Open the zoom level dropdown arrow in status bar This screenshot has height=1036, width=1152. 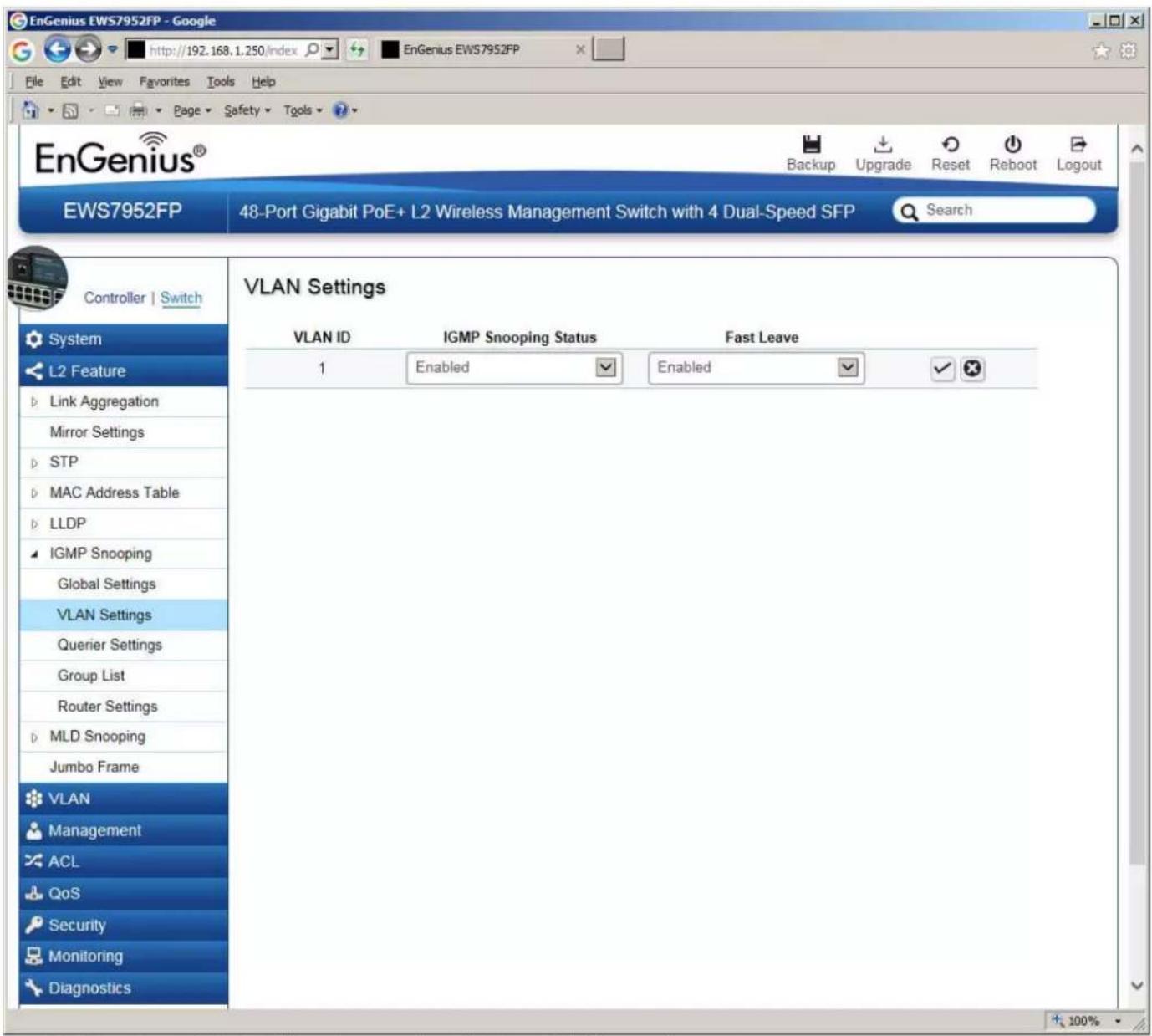1118,1021
